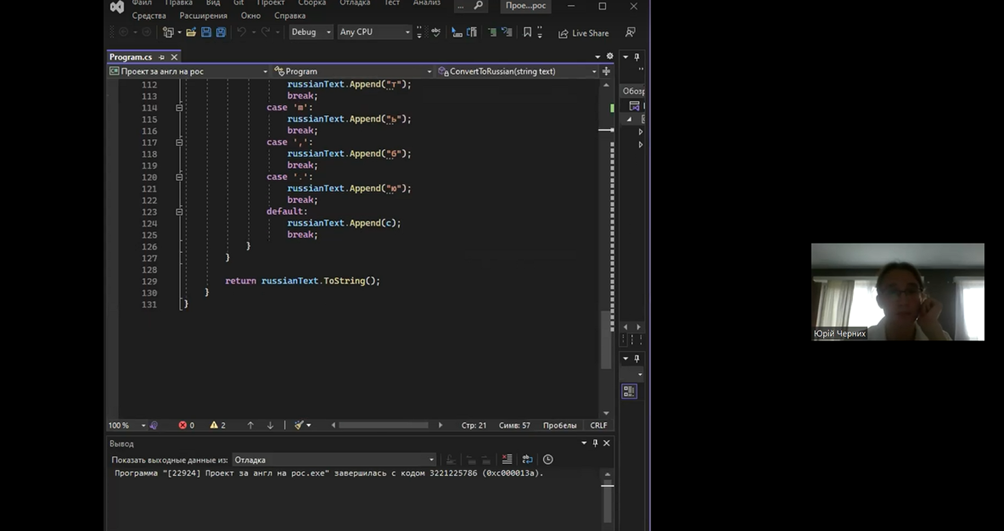Image resolution: width=1004 pixels, height=531 pixels.
Task: Open the 100 % zoom dropdown
Action: [127, 425]
